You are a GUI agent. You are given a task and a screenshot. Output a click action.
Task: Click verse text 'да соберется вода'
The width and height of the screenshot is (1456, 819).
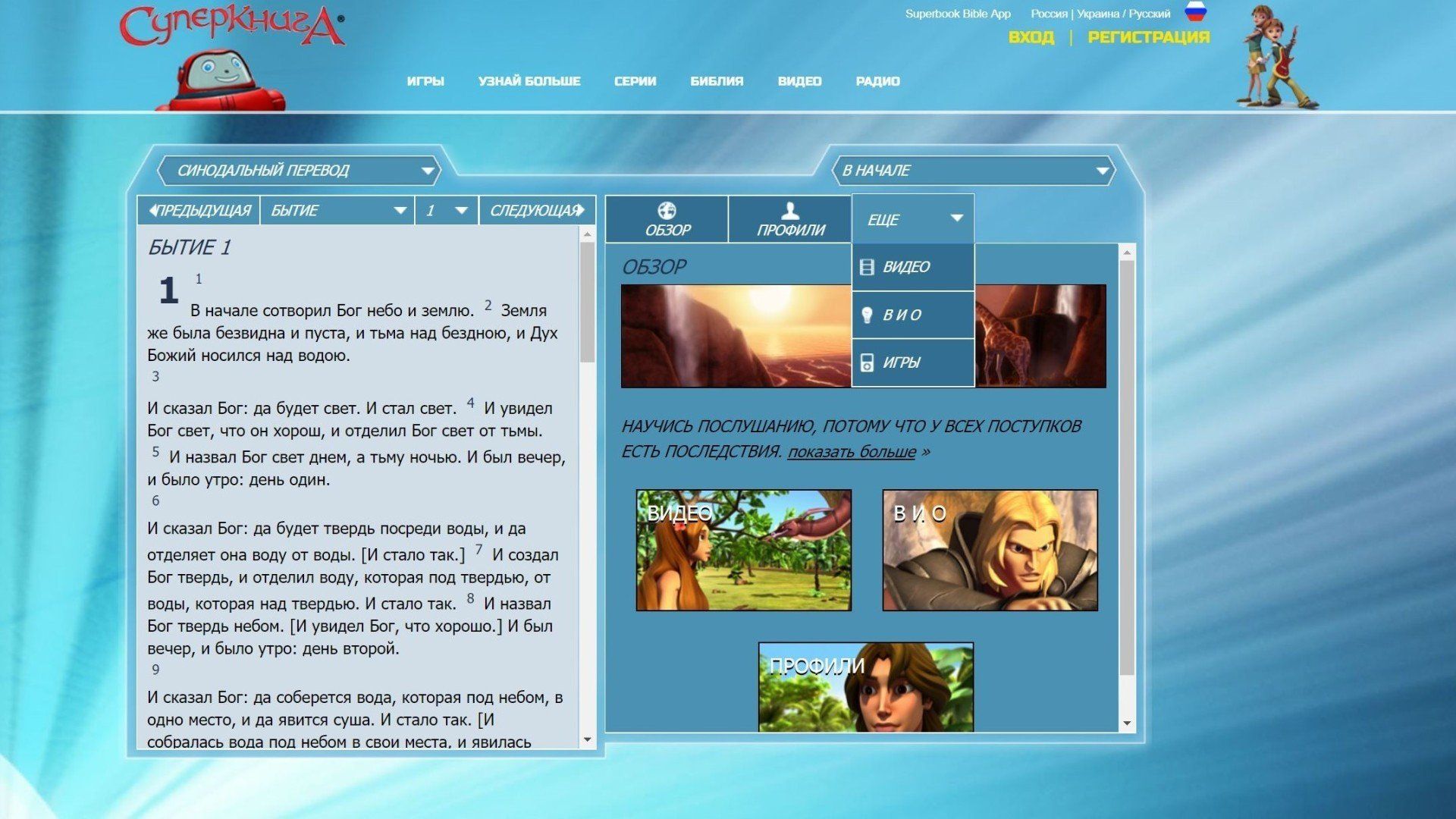(x=325, y=698)
